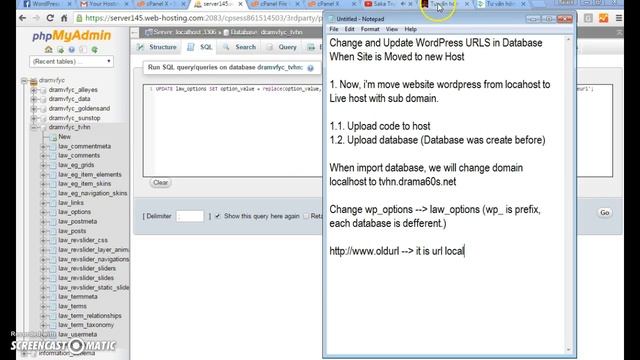Click table icon next to law_posts
The height and width of the screenshot is (360, 640).
pyautogui.click(x=53, y=231)
